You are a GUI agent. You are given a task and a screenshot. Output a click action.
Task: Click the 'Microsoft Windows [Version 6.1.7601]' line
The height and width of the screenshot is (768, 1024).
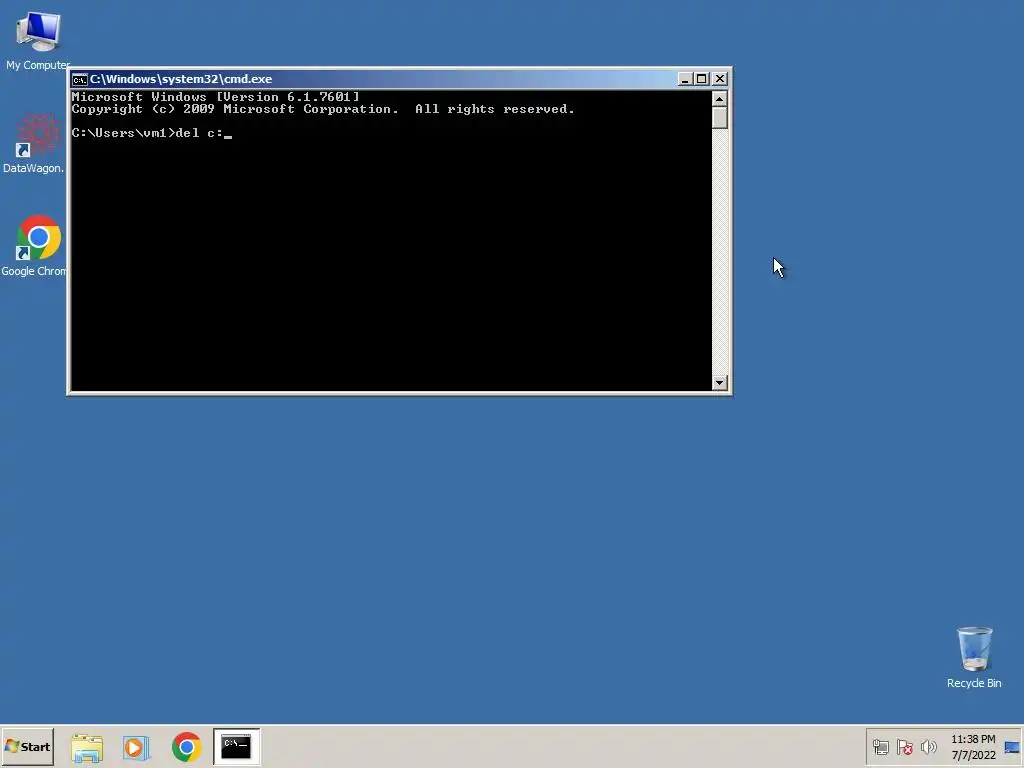pyautogui.click(x=216, y=97)
